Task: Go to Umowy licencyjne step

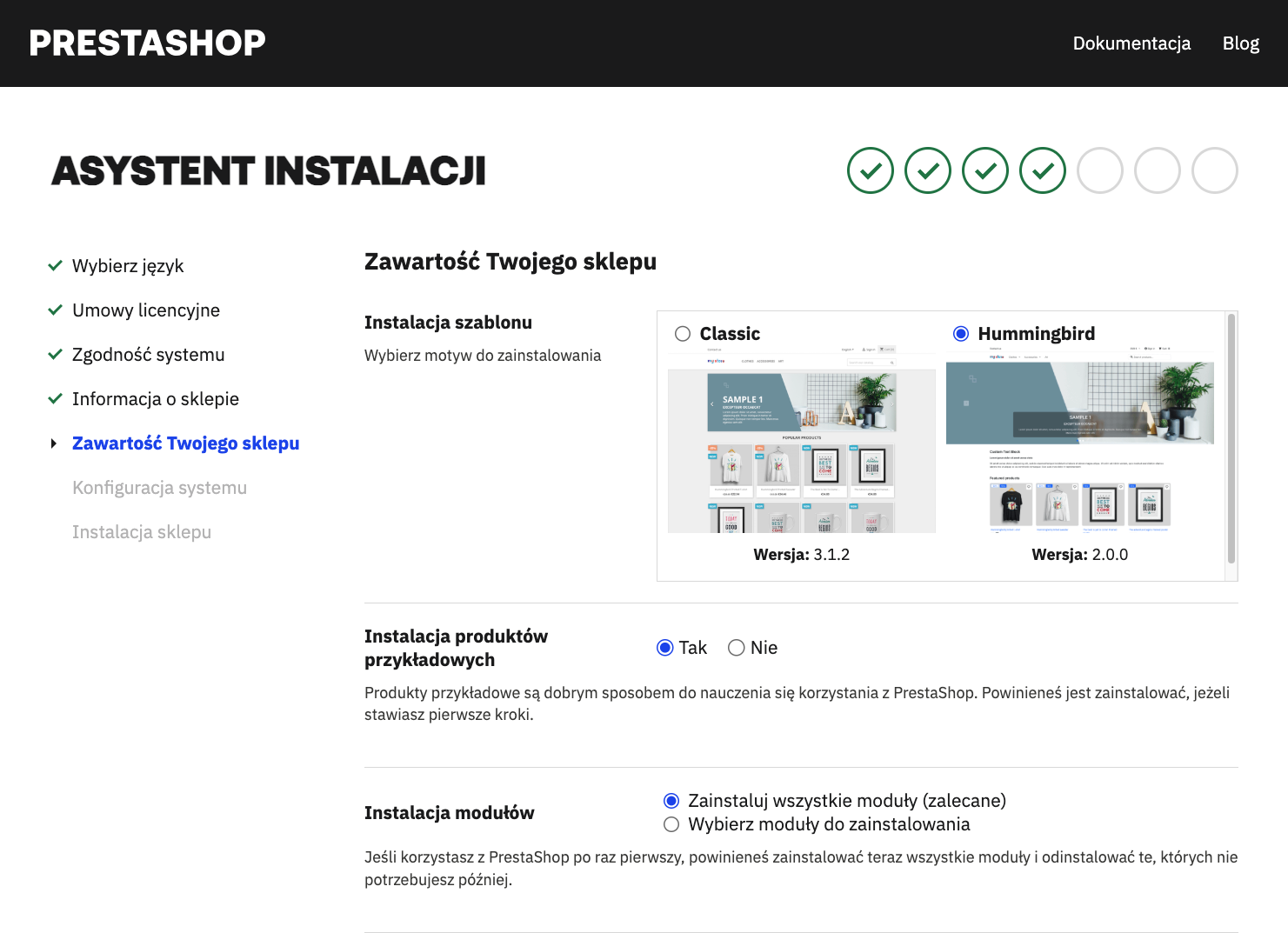Action: tap(146, 310)
